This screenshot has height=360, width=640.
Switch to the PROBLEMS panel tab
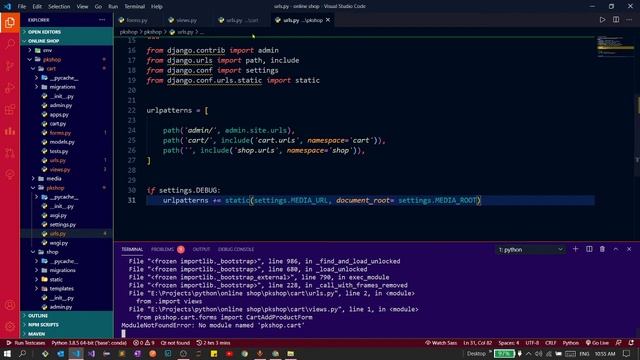[167, 249]
